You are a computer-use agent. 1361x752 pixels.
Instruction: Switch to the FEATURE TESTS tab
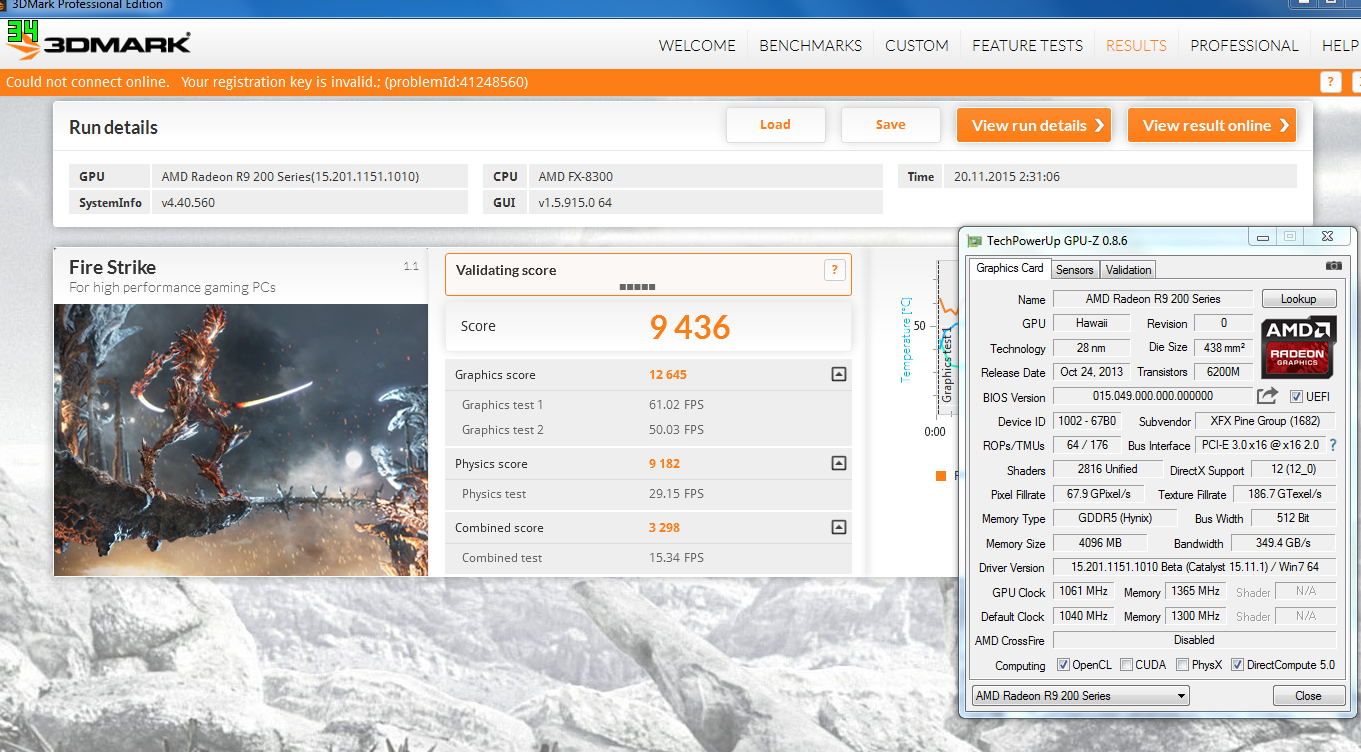pos(1028,46)
